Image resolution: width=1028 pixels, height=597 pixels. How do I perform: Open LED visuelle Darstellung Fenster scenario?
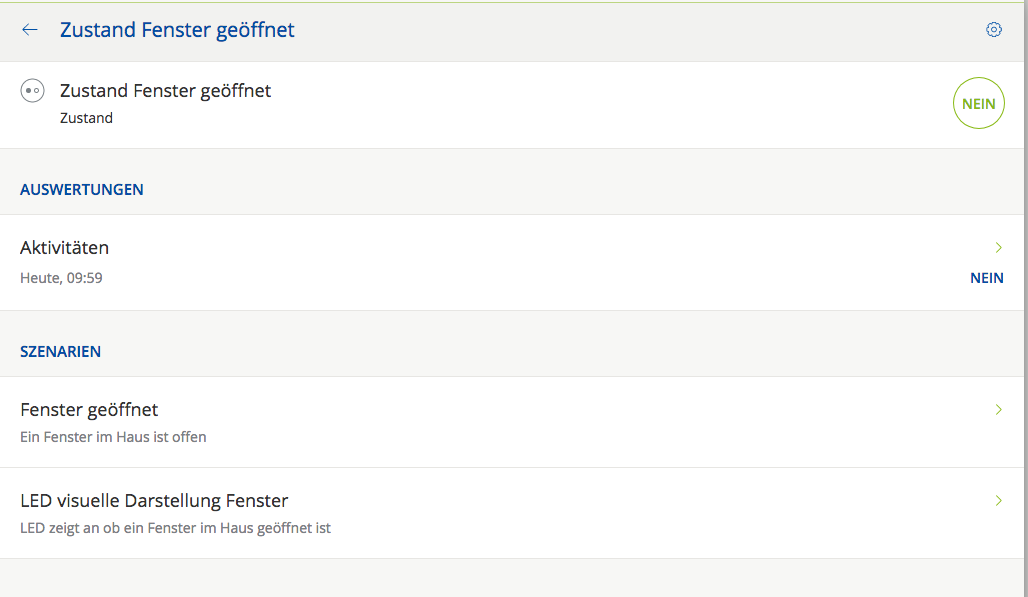[x=154, y=501]
